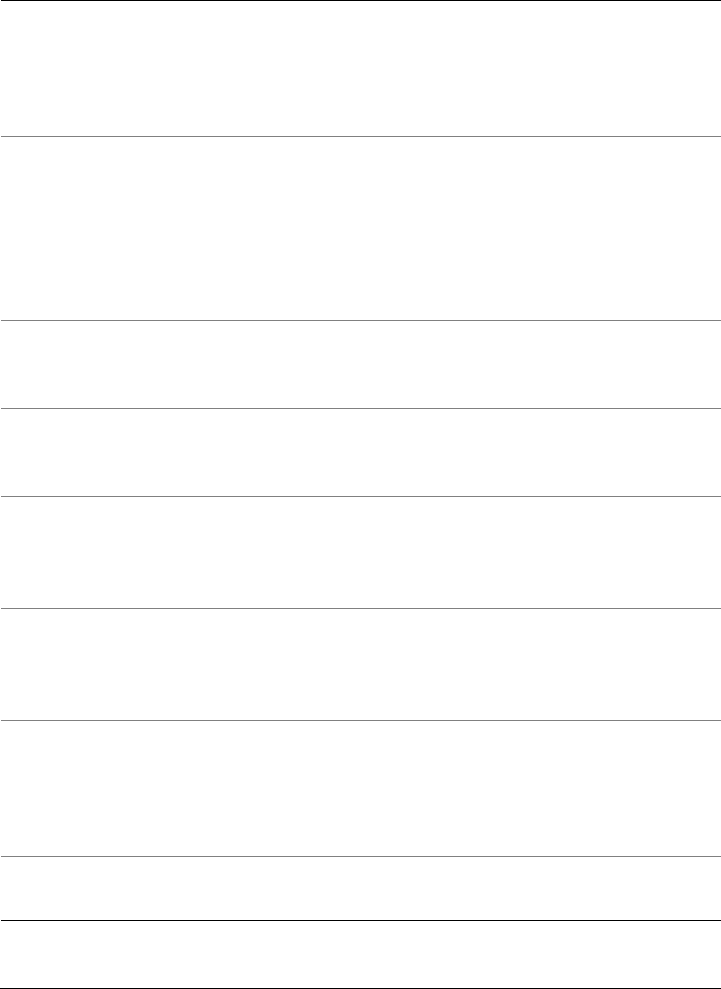The image size is (721, 989).
Task: Click the fifth blank row from the top
Action: [360, 552]
